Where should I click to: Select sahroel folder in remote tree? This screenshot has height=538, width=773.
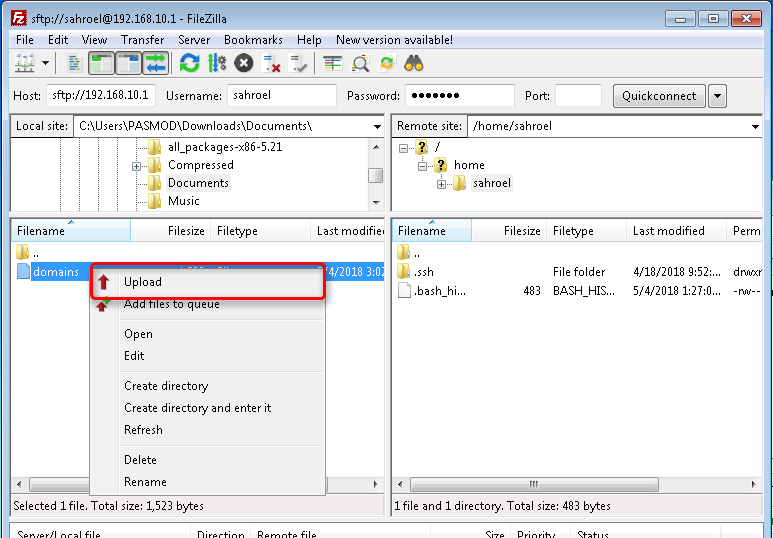point(492,183)
